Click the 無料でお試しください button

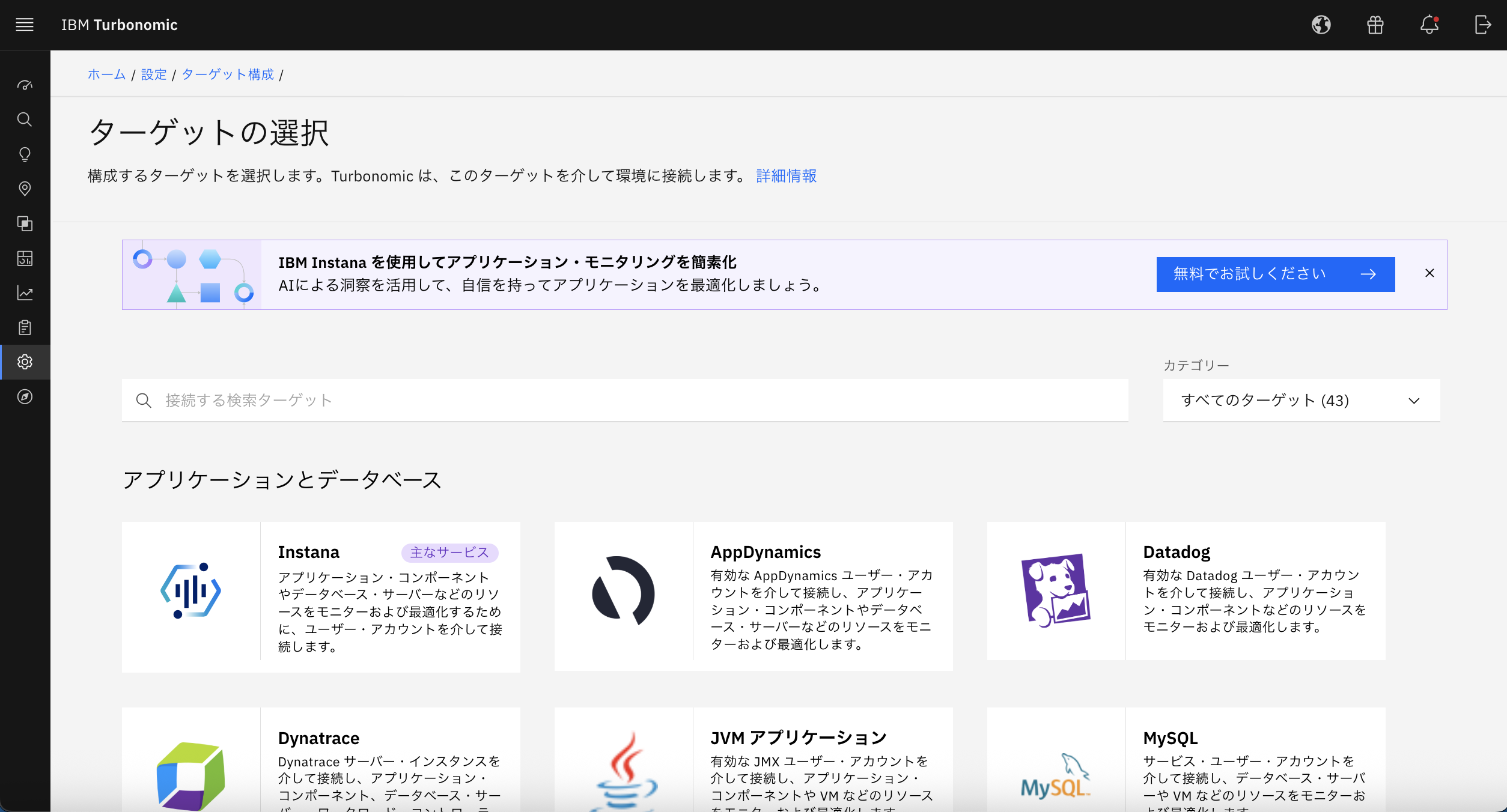coord(1275,274)
